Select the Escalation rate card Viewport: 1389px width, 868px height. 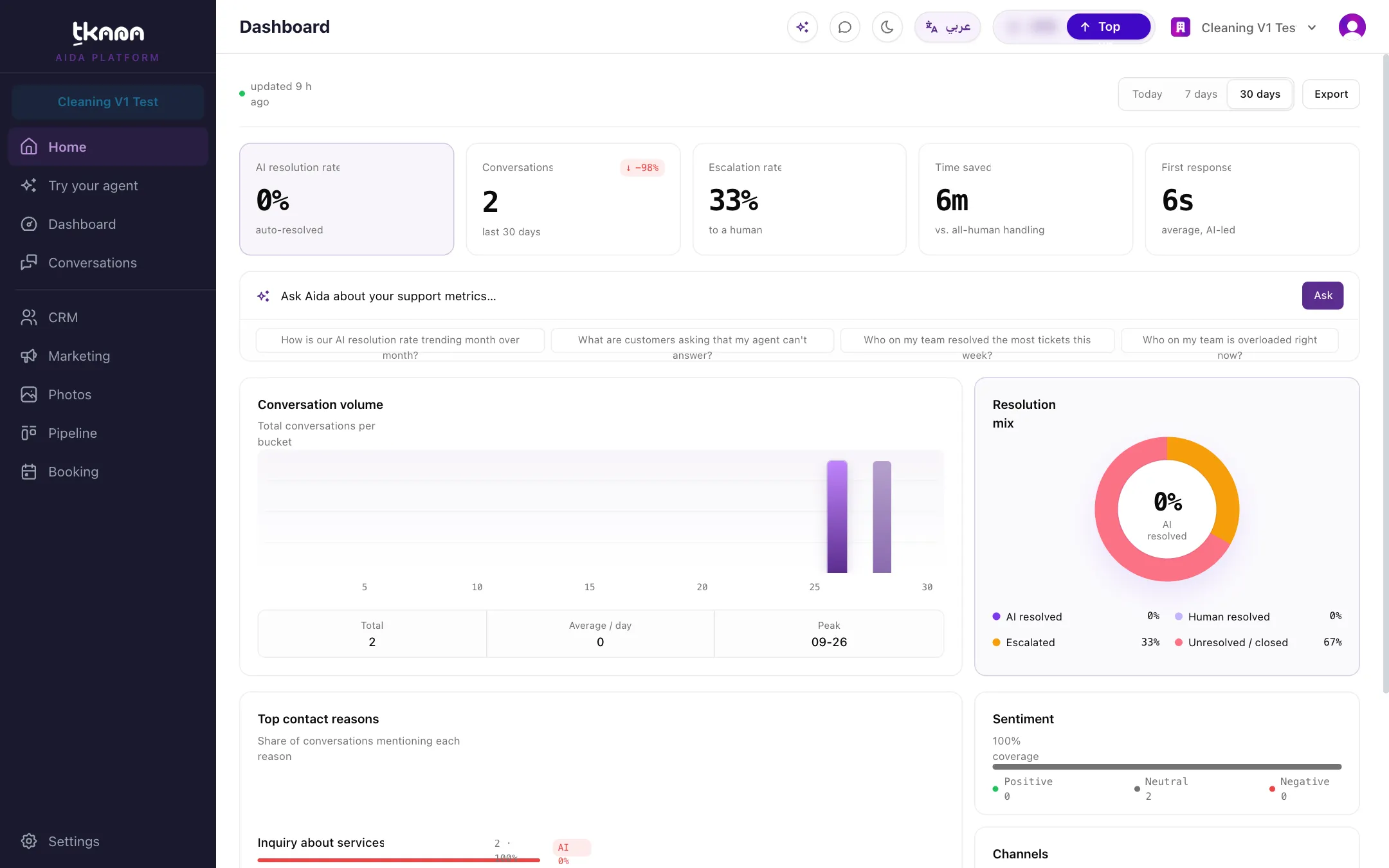(799, 199)
